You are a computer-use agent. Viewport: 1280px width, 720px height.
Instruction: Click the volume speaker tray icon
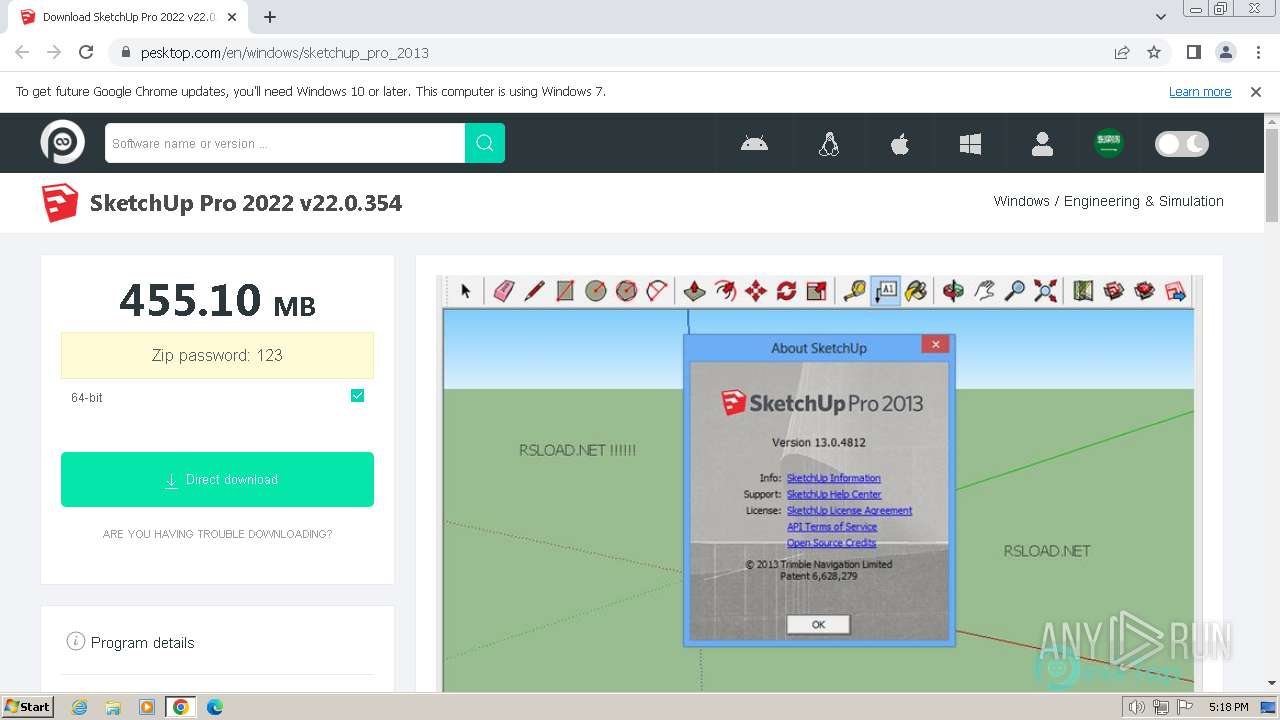click(x=1137, y=707)
